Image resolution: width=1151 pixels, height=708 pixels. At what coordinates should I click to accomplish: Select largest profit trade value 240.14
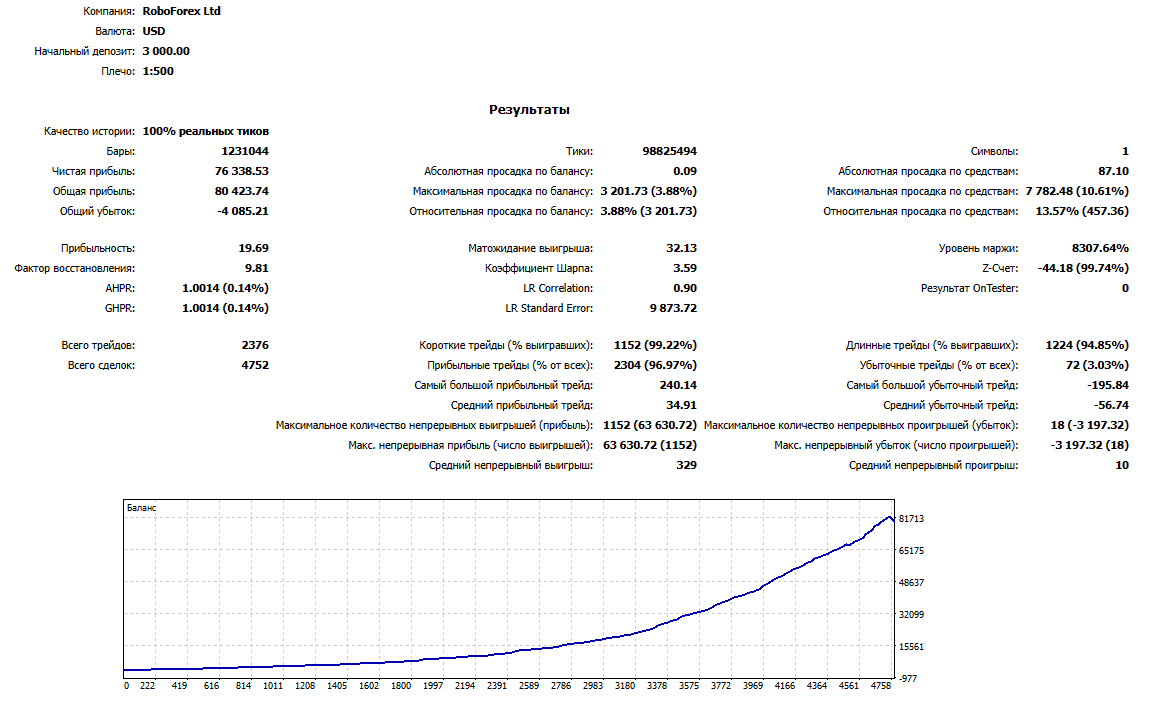pyautogui.click(x=678, y=385)
